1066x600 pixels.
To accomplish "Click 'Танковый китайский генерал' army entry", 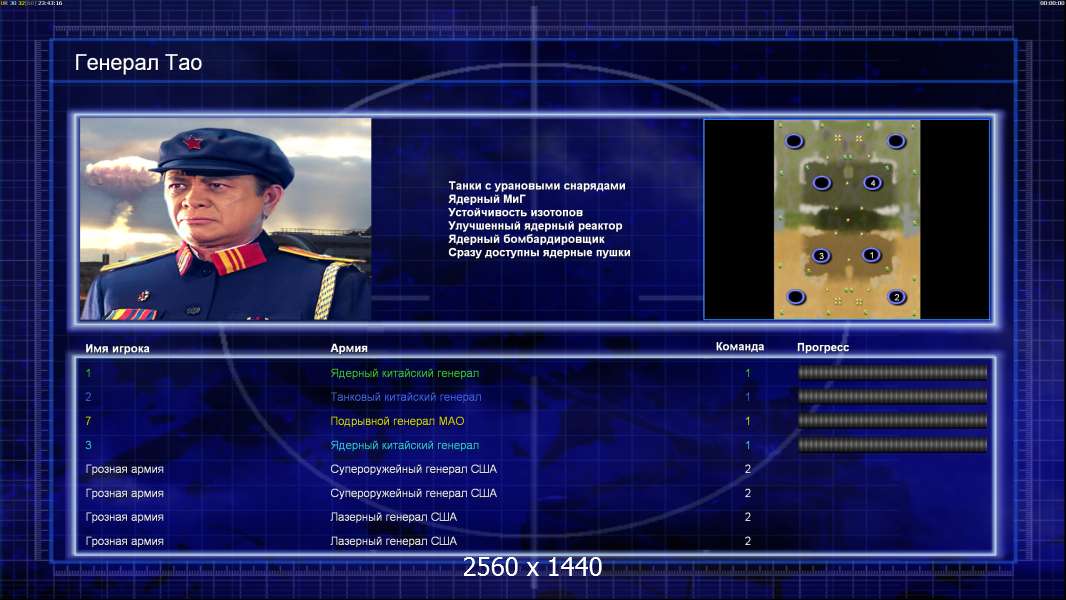I will 406,397.
